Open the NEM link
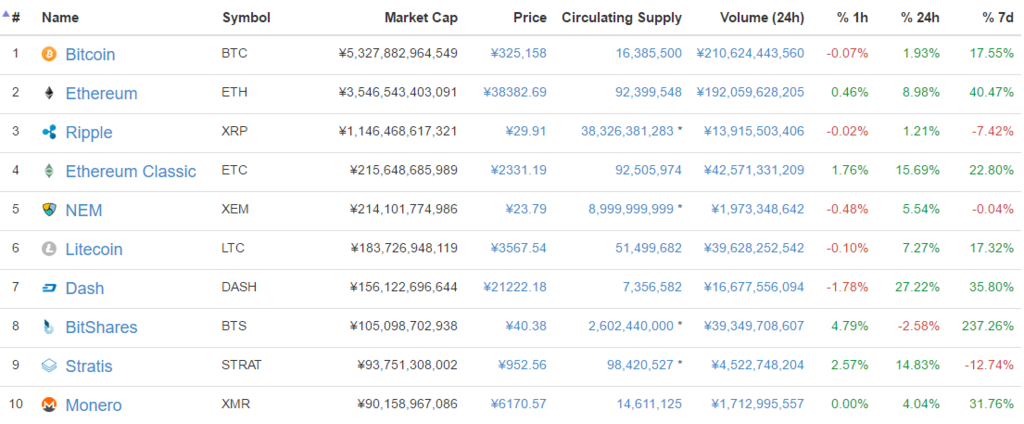1024x424 pixels. (x=84, y=210)
